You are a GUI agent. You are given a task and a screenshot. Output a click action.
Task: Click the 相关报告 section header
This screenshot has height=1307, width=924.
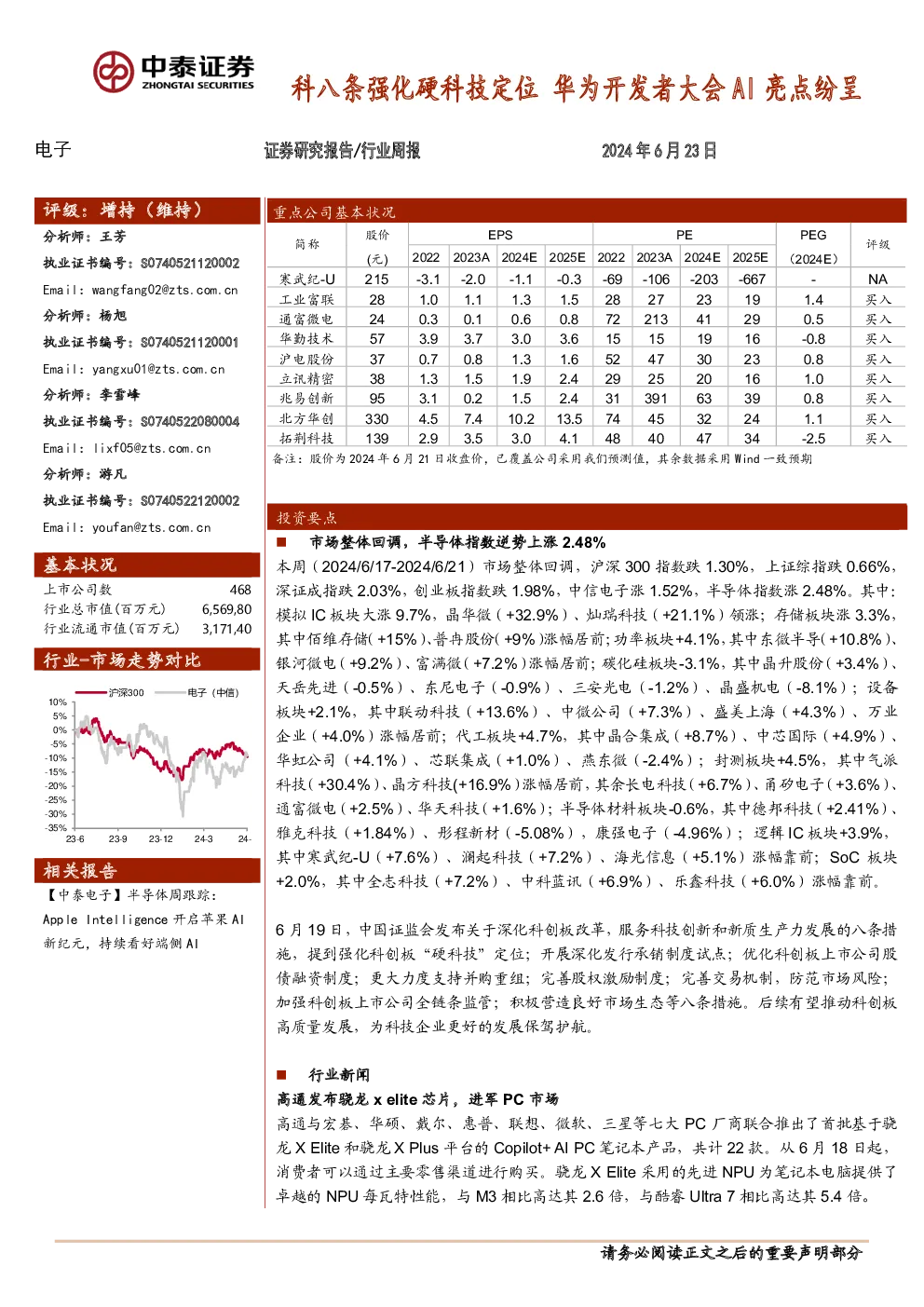(x=147, y=870)
